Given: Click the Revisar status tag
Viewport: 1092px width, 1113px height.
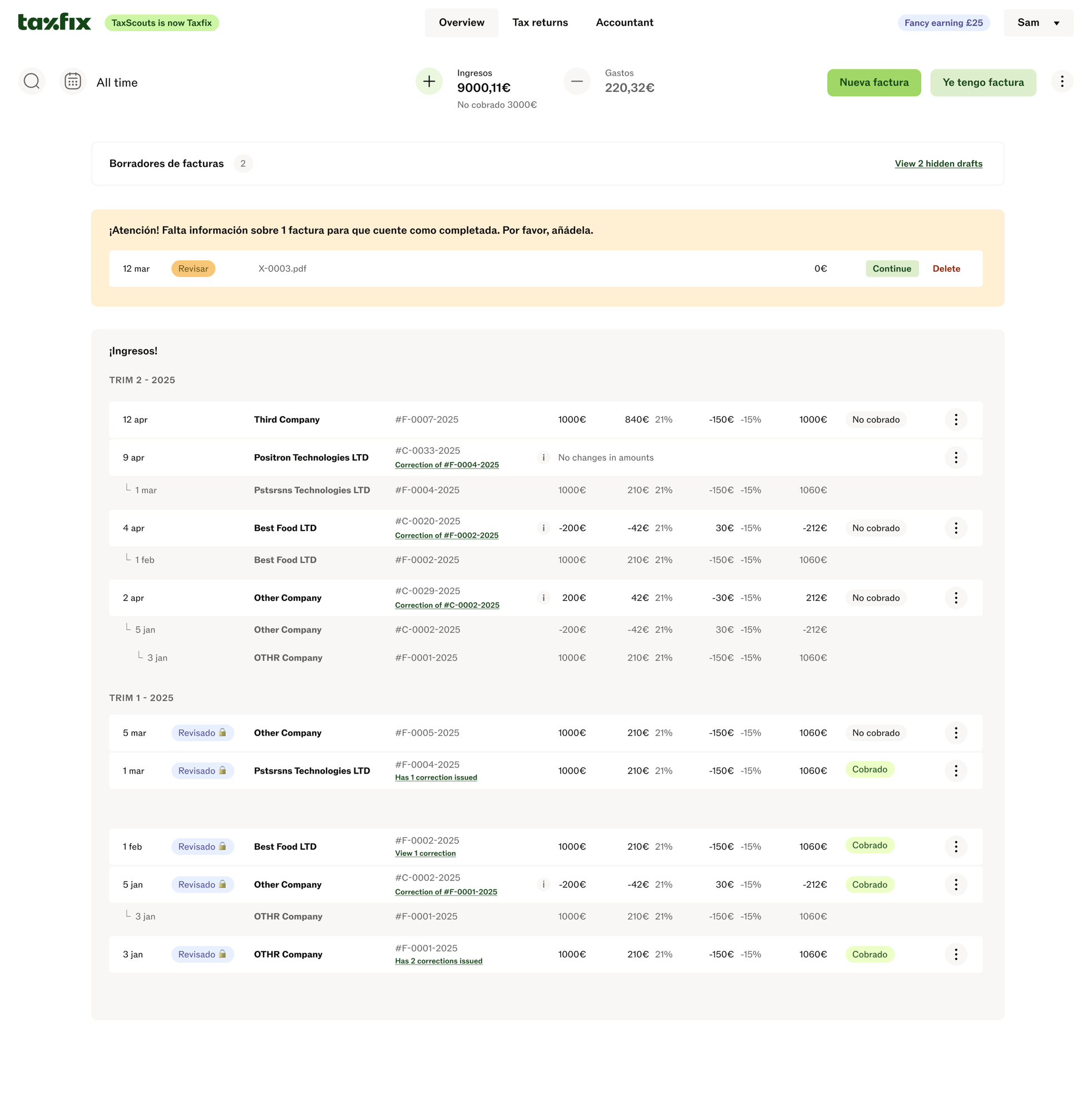Looking at the screenshot, I should (193, 268).
